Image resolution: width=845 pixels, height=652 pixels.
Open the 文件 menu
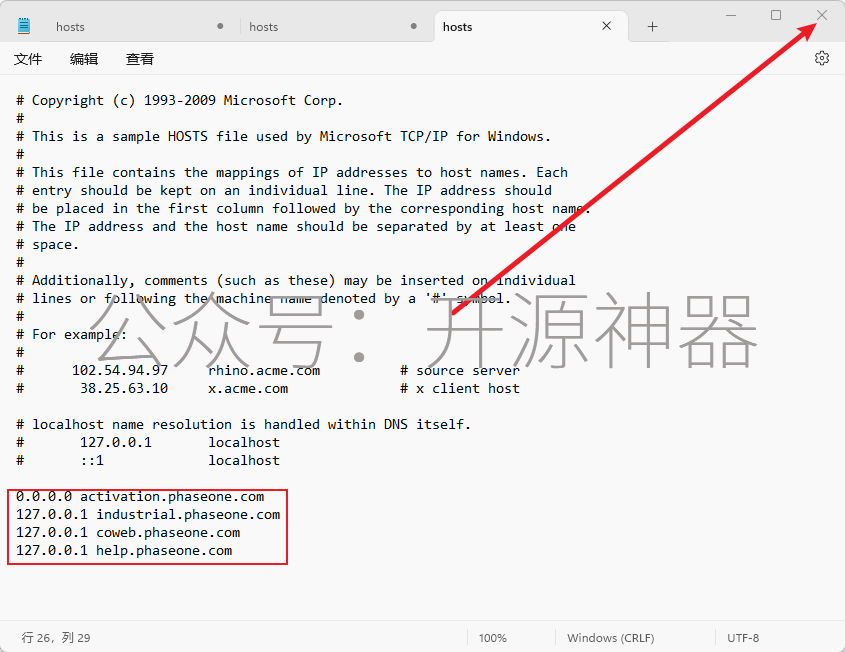(x=28, y=59)
